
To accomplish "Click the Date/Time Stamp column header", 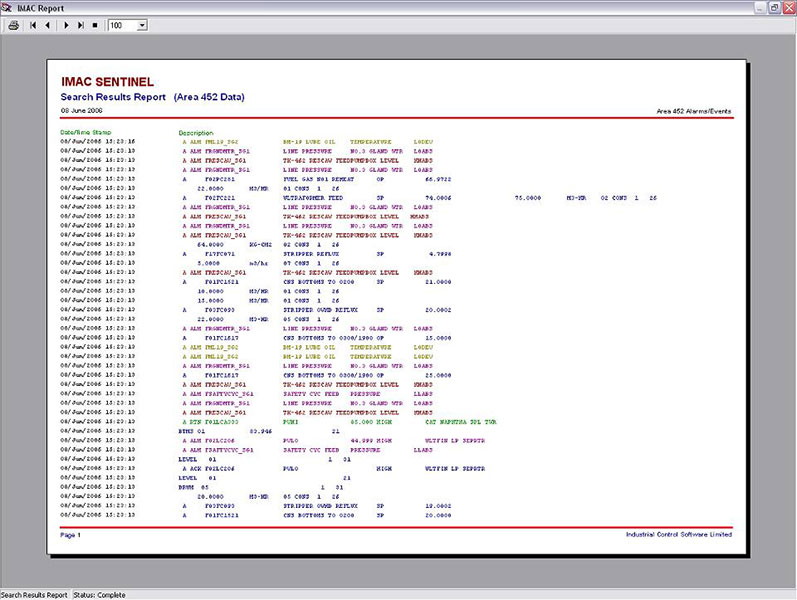I will 86,132.
